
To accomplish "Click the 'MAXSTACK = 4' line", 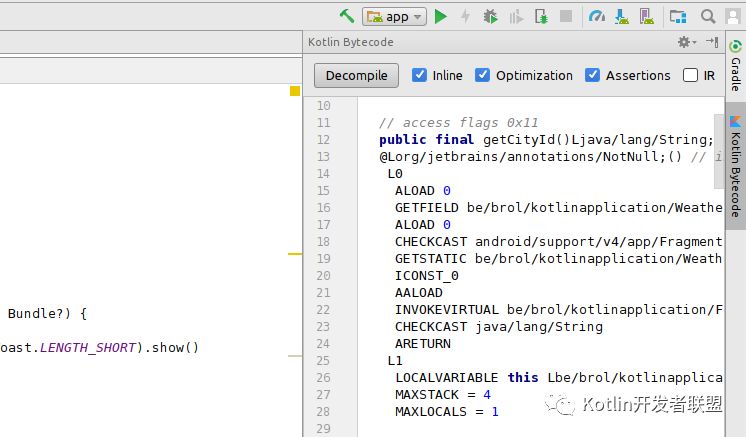I will click(x=442, y=395).
